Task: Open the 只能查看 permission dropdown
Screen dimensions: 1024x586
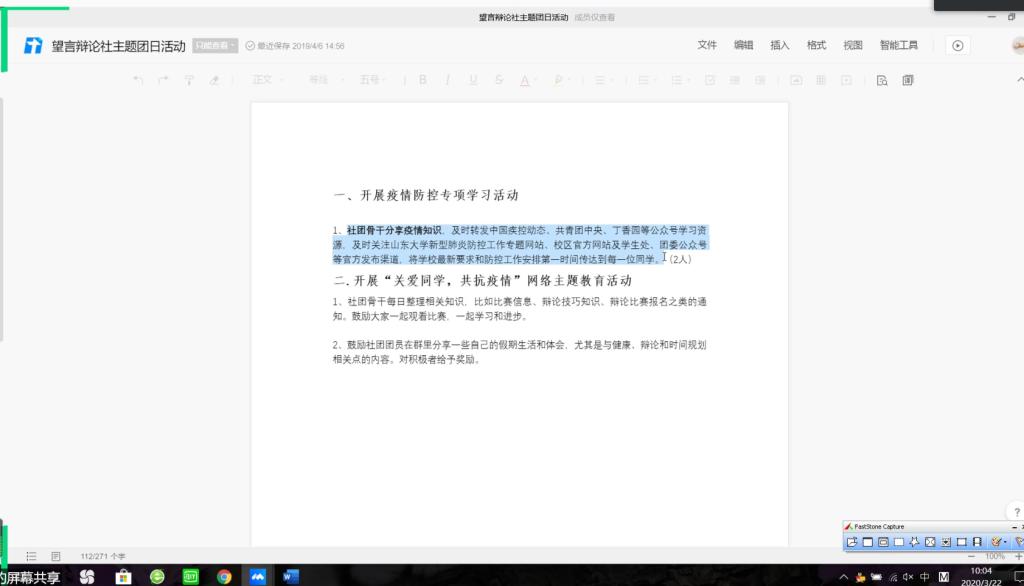Action: [x=215, y=46]
